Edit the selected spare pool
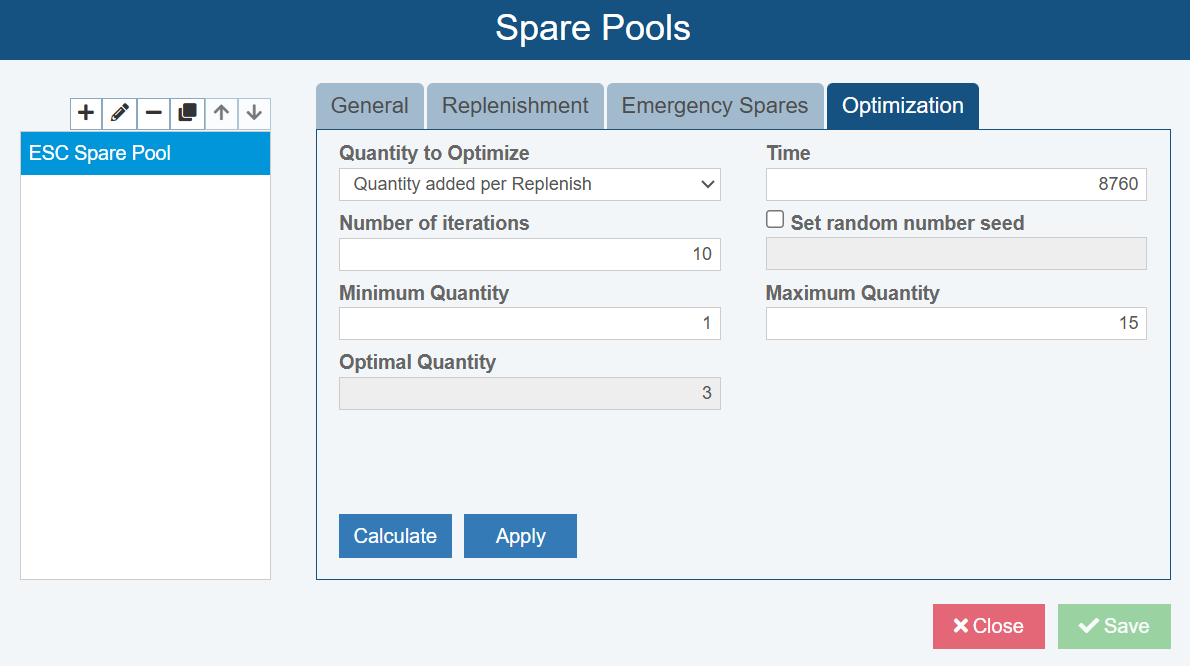1190x666 pixels. click(x=119, y=113)
